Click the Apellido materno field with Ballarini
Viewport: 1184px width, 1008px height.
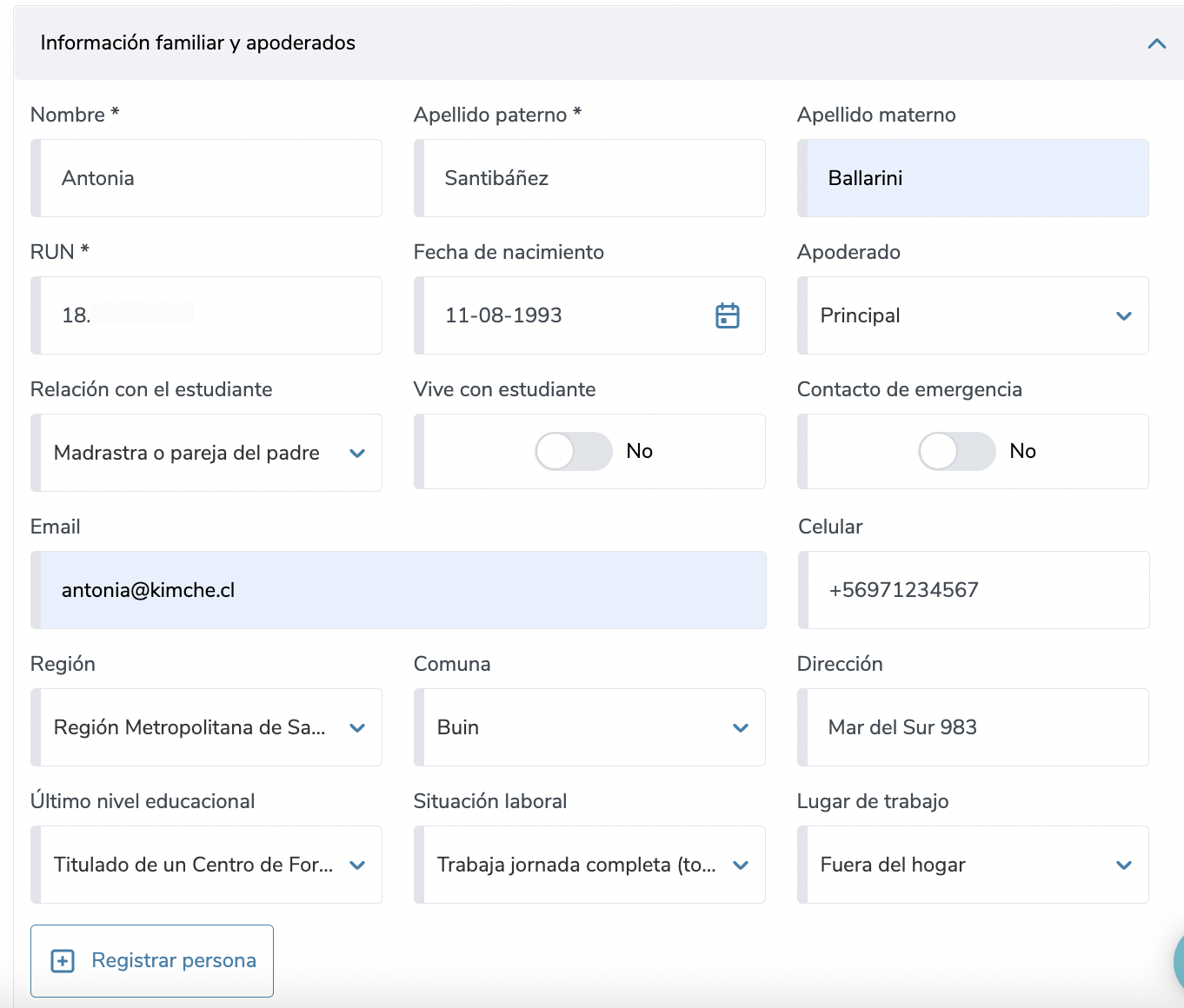974,178
